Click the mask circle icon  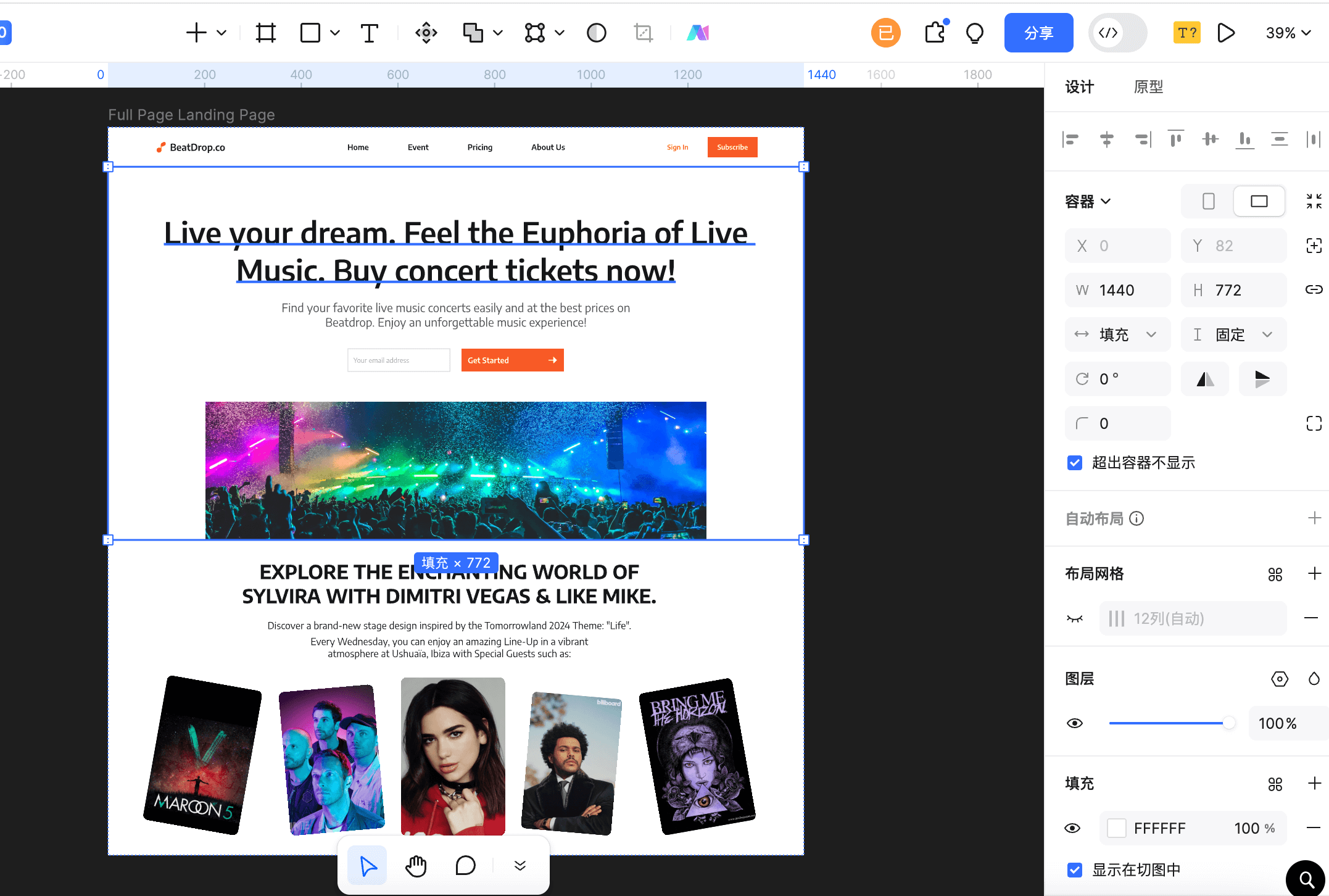point(596,33)
